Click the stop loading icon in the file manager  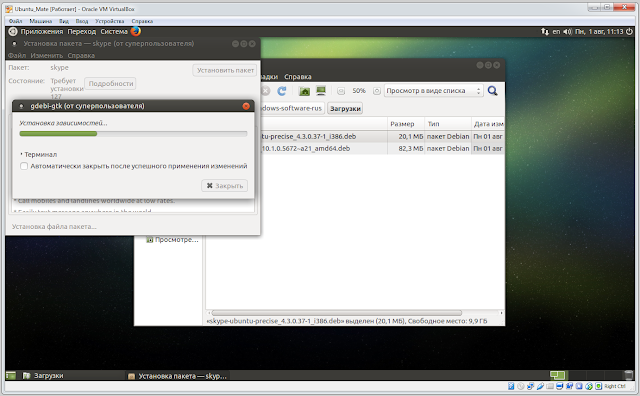pos(266,91)
